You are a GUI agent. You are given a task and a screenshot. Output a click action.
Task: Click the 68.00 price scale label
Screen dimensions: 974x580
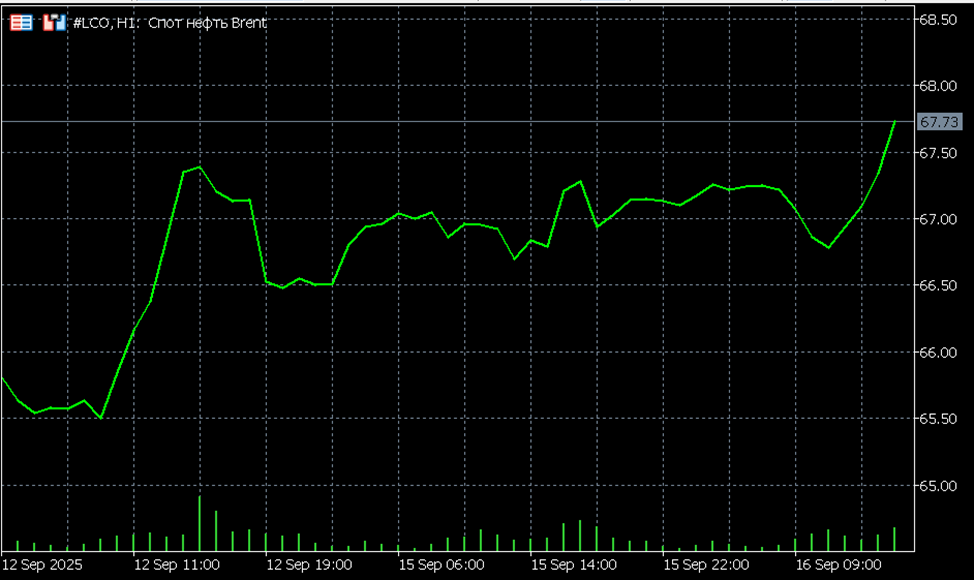(x=938, y=86)
